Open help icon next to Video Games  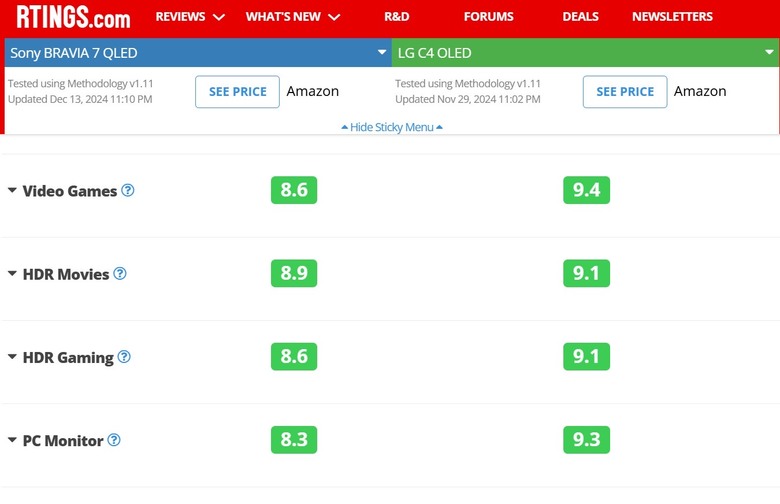pos(128,190)
